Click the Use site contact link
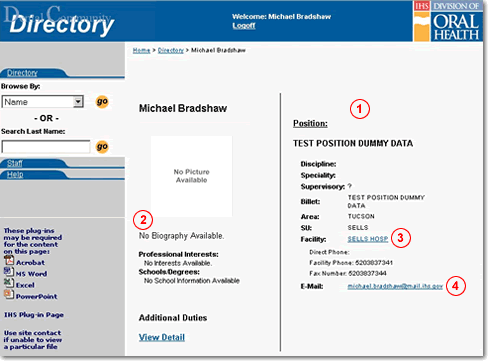This screenshot has height=361, width=488. [33, 340]
